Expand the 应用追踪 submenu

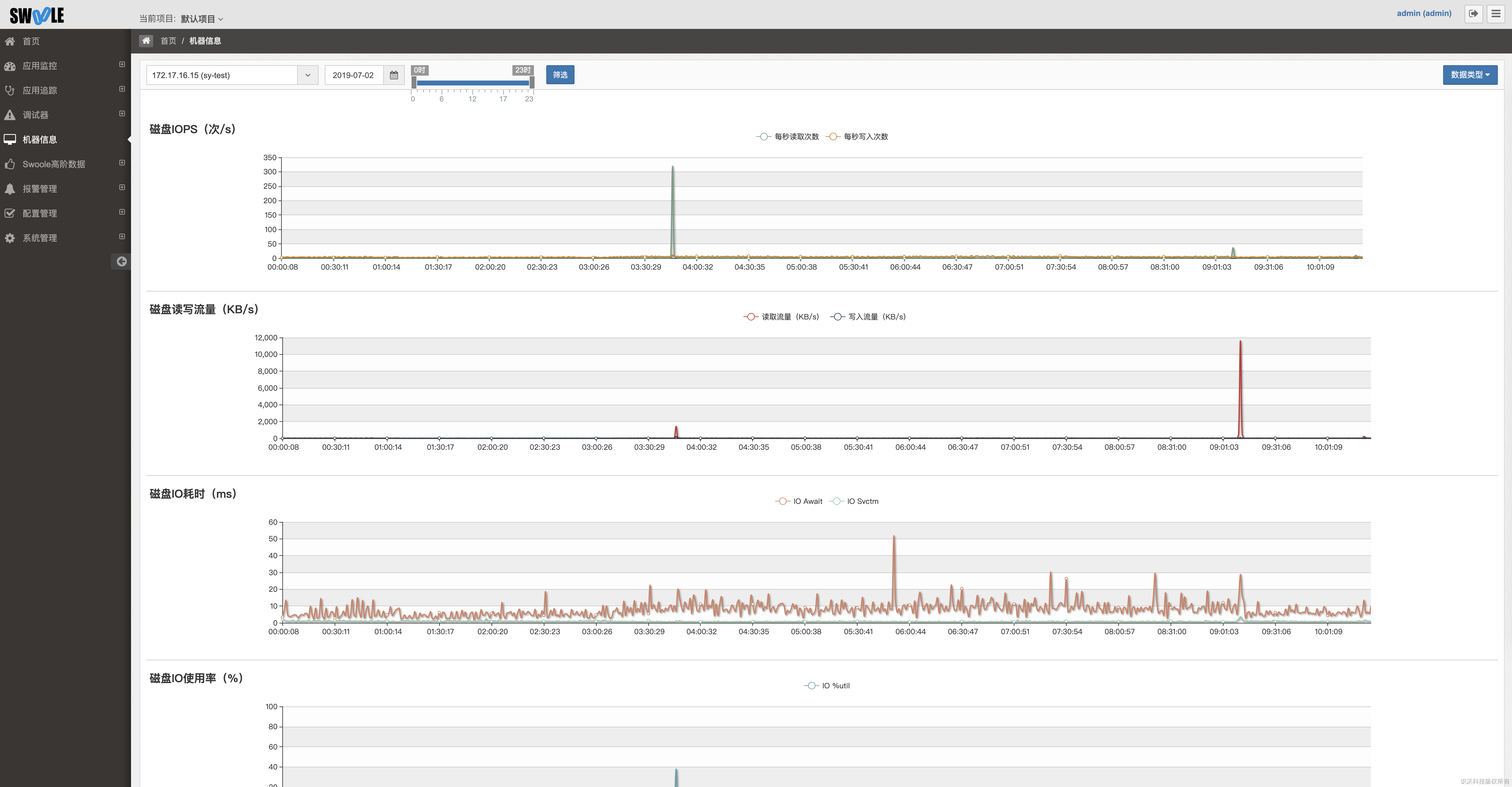point(122,89)
